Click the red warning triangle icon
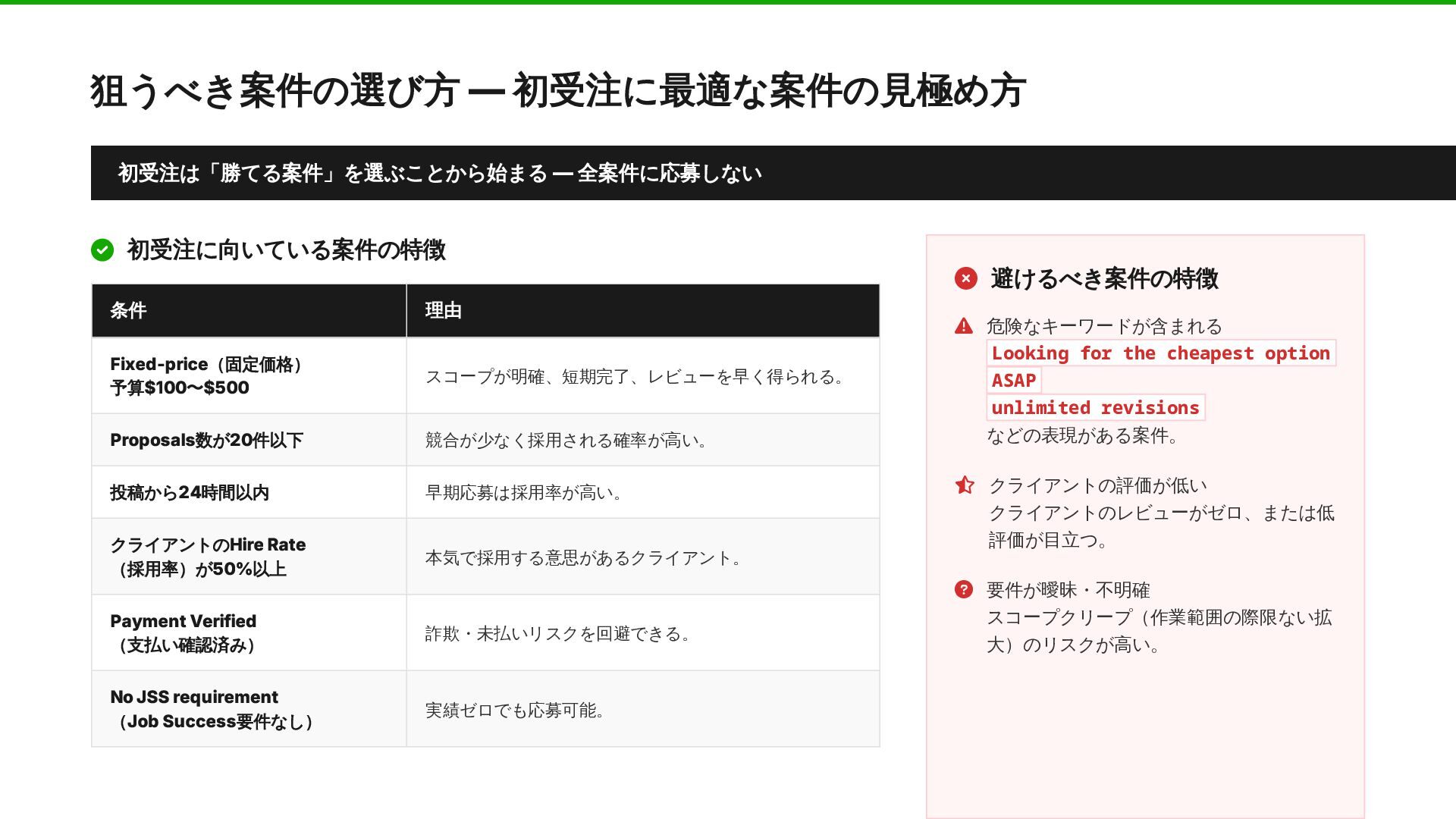Image resolution: width=1456 pixels, height=819 pixels. (x=963, y=327)
